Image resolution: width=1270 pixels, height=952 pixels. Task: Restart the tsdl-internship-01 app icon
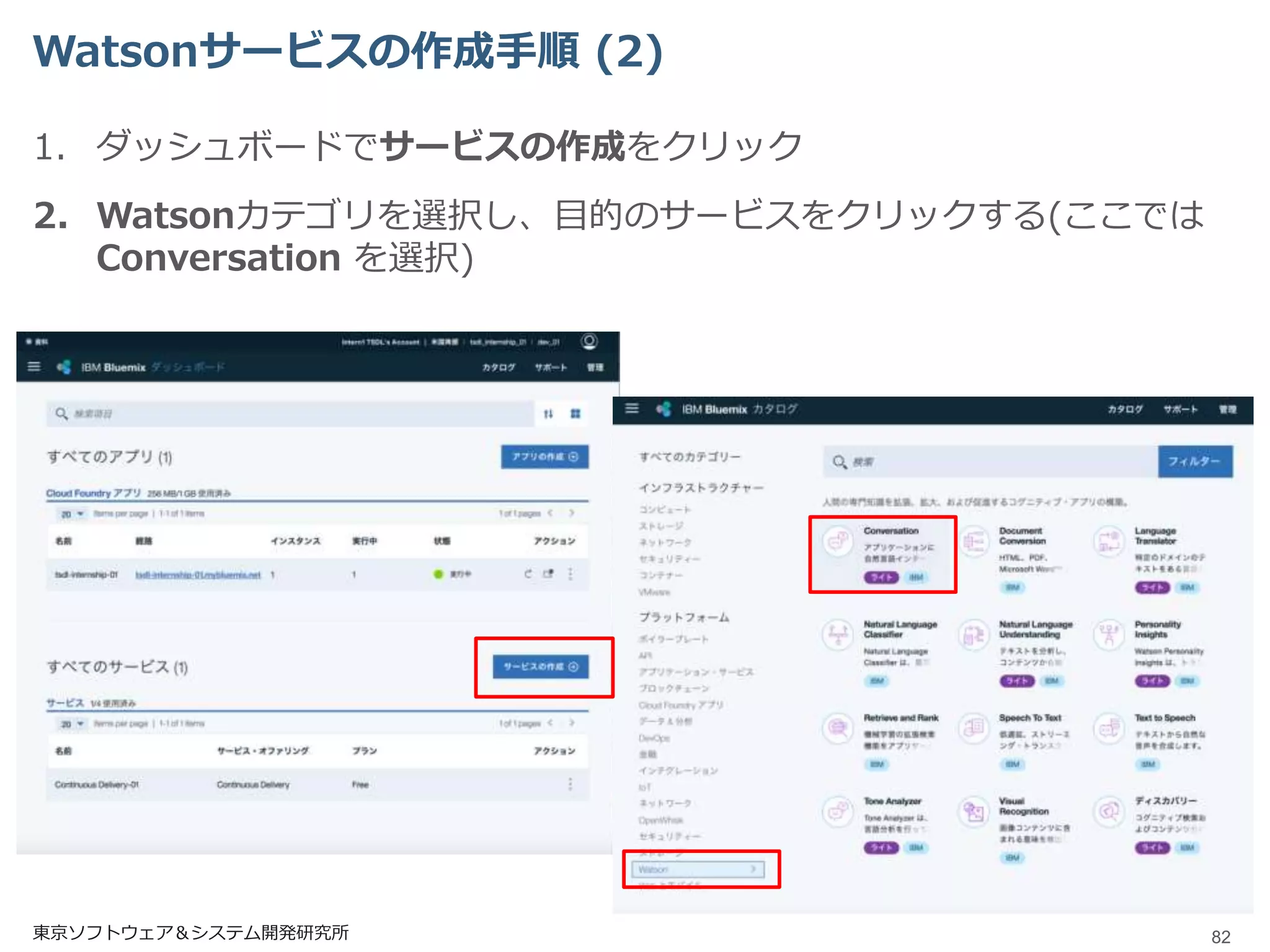coord(528,574)
